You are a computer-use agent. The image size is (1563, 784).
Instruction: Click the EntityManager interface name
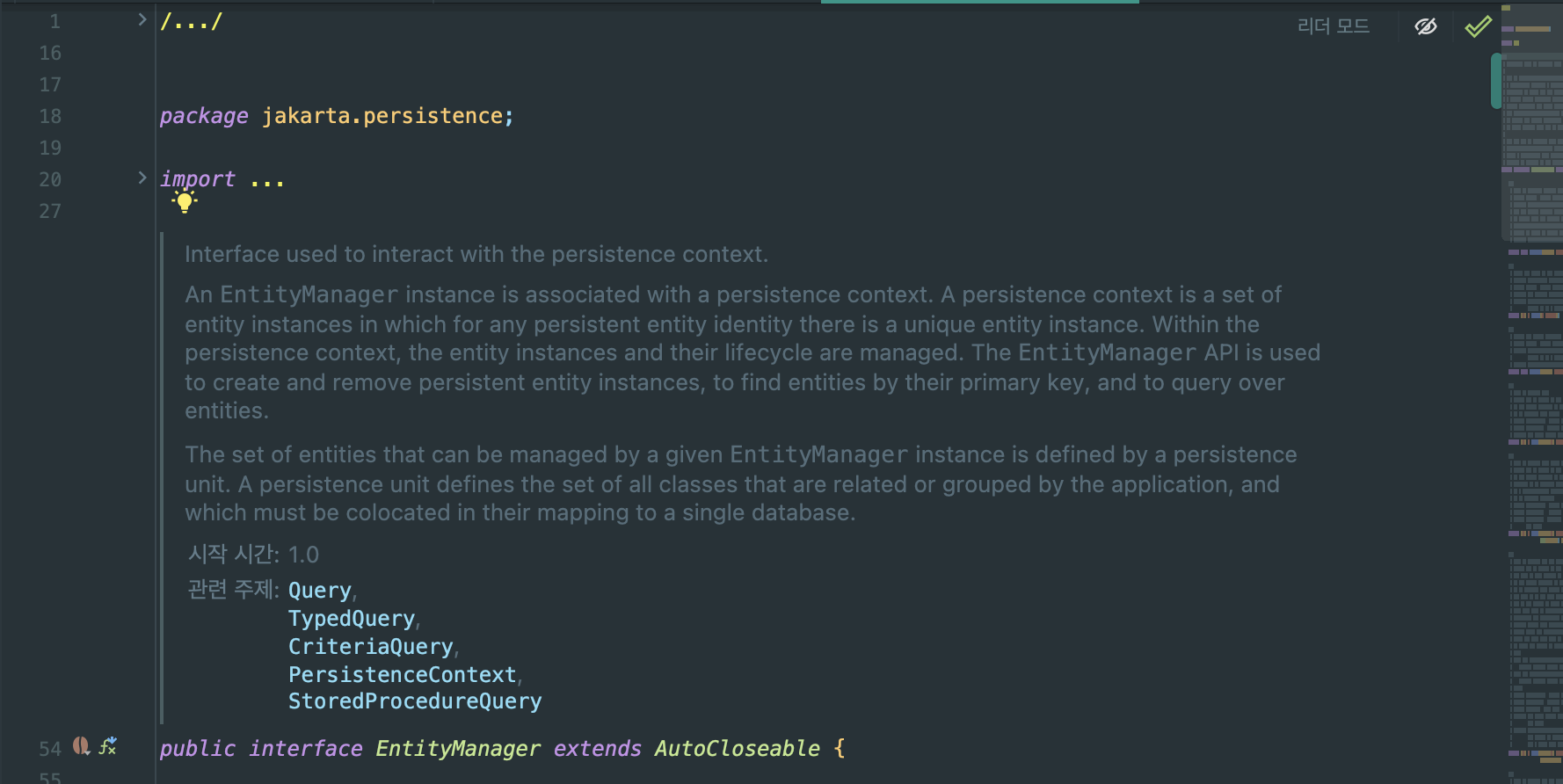457,749
